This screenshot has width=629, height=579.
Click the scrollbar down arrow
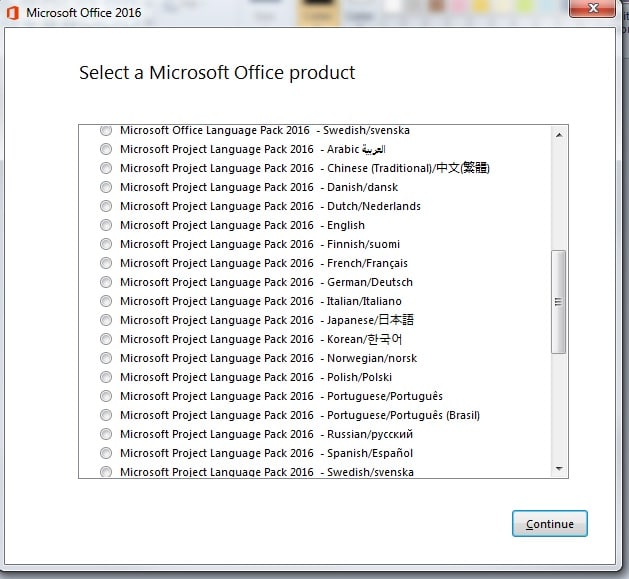(559, 468)
